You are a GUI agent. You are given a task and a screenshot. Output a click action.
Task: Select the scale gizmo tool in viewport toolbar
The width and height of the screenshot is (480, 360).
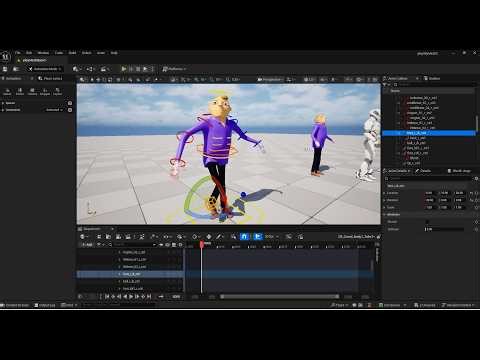(x=110, y=79)
